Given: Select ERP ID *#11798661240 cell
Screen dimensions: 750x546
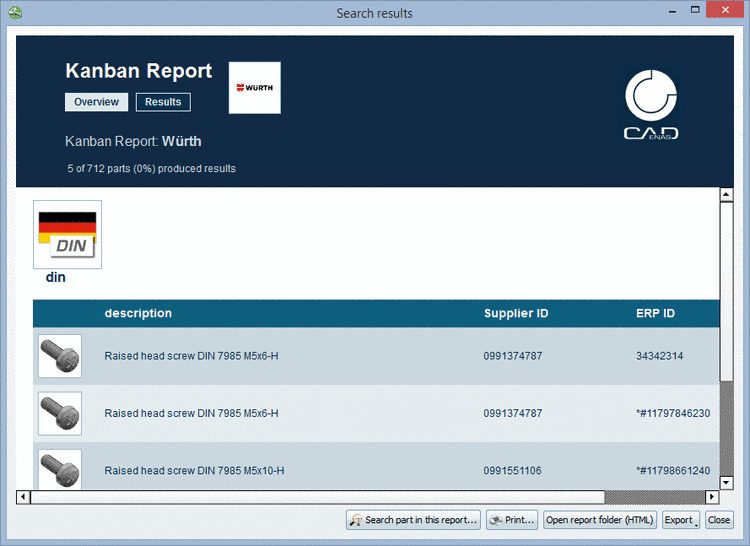Looking at the screenshot, I should 673,470.
